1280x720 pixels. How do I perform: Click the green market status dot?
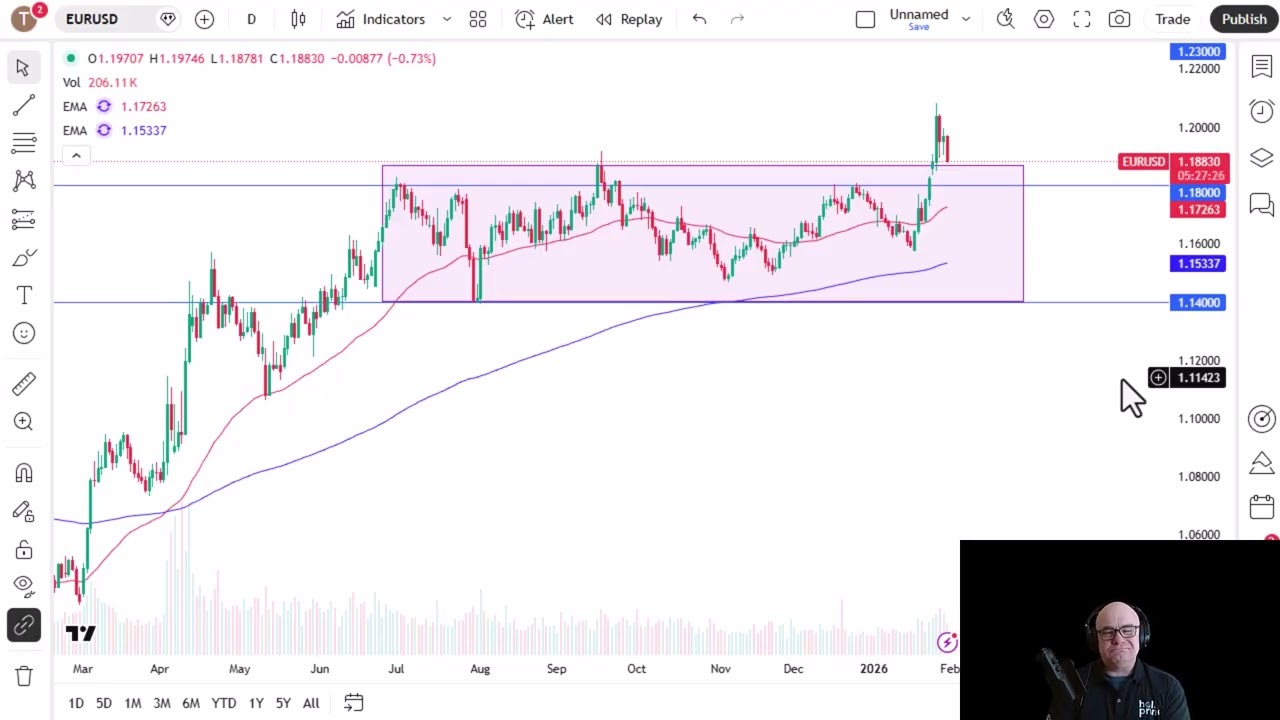(x=71, y=58)
